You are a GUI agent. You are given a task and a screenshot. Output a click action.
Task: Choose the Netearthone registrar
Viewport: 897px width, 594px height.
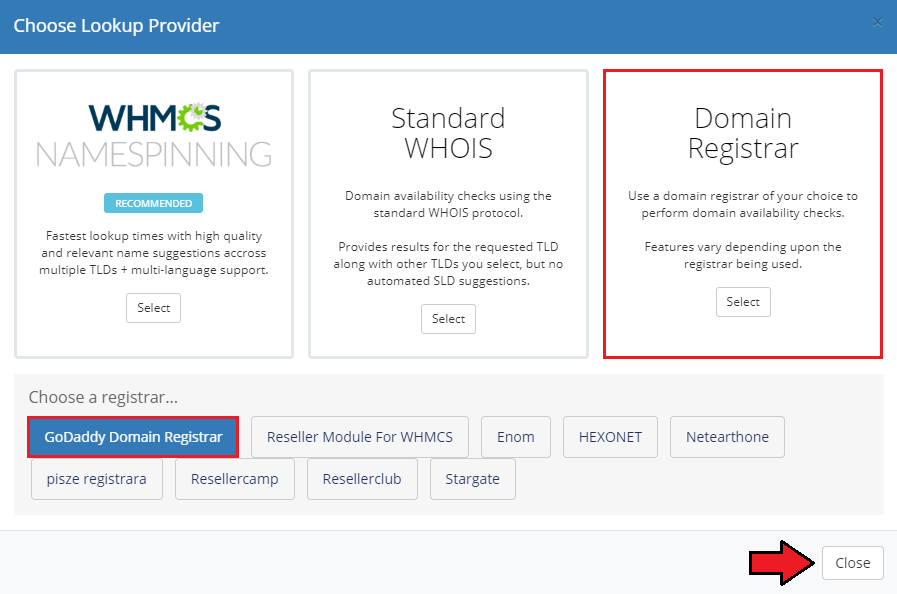[x=727, y=437]
